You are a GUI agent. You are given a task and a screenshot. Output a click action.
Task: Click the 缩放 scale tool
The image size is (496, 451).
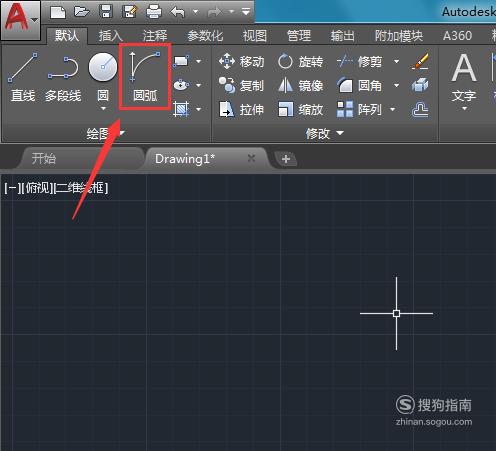coord(301,109)
